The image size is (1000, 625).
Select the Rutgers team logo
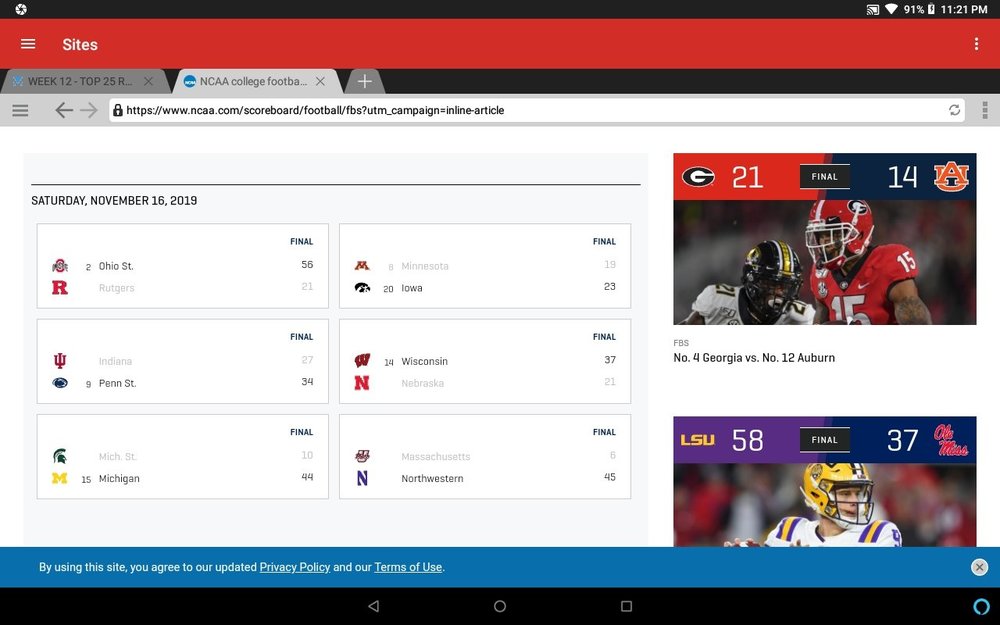60,288
